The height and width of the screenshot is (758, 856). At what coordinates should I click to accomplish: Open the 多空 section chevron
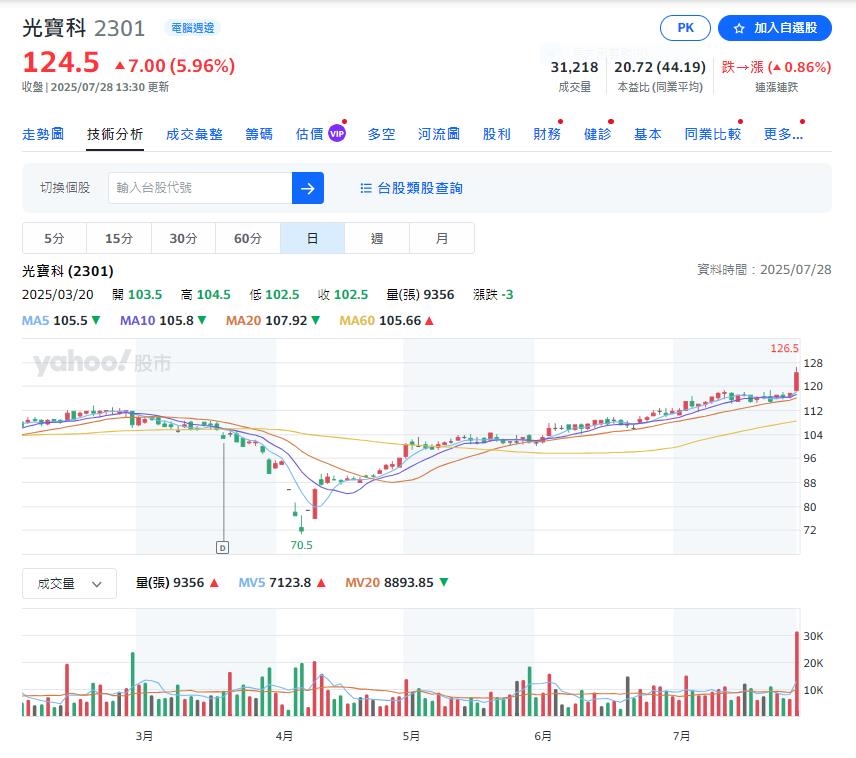click(x=381, y=131)
